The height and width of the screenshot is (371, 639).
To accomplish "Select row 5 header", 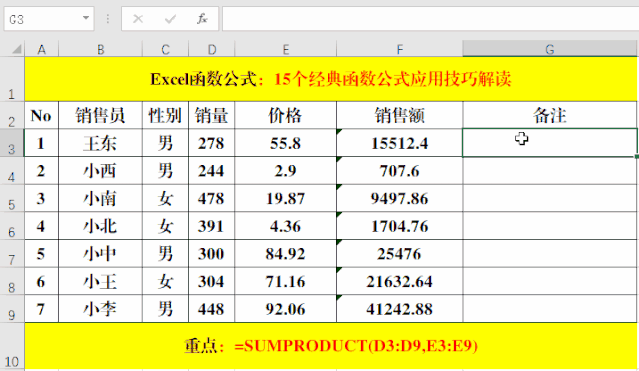I will pyautogui.click(x=12, y=199).
